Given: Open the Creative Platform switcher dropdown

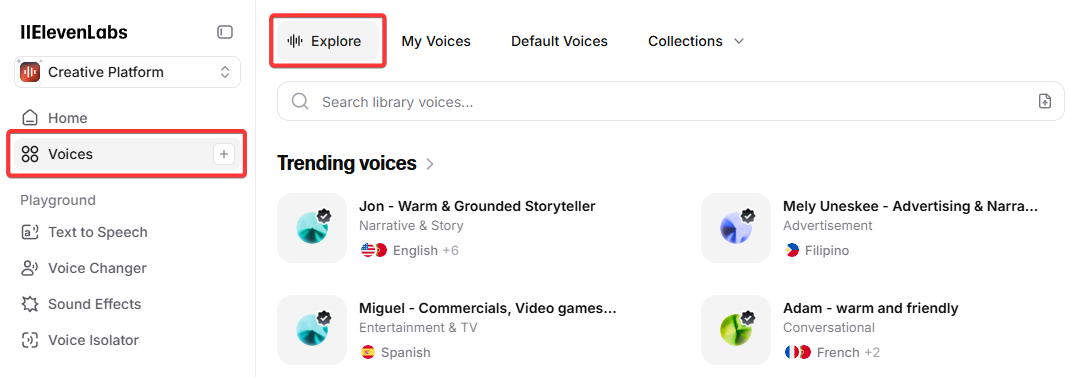Looking at the screenshot, I should [128, 72].
